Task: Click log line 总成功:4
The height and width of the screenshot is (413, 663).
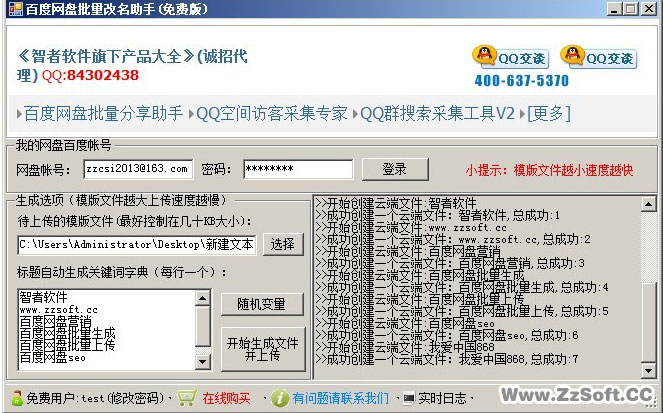Action: pyautogui.click(x=462, y=287)
